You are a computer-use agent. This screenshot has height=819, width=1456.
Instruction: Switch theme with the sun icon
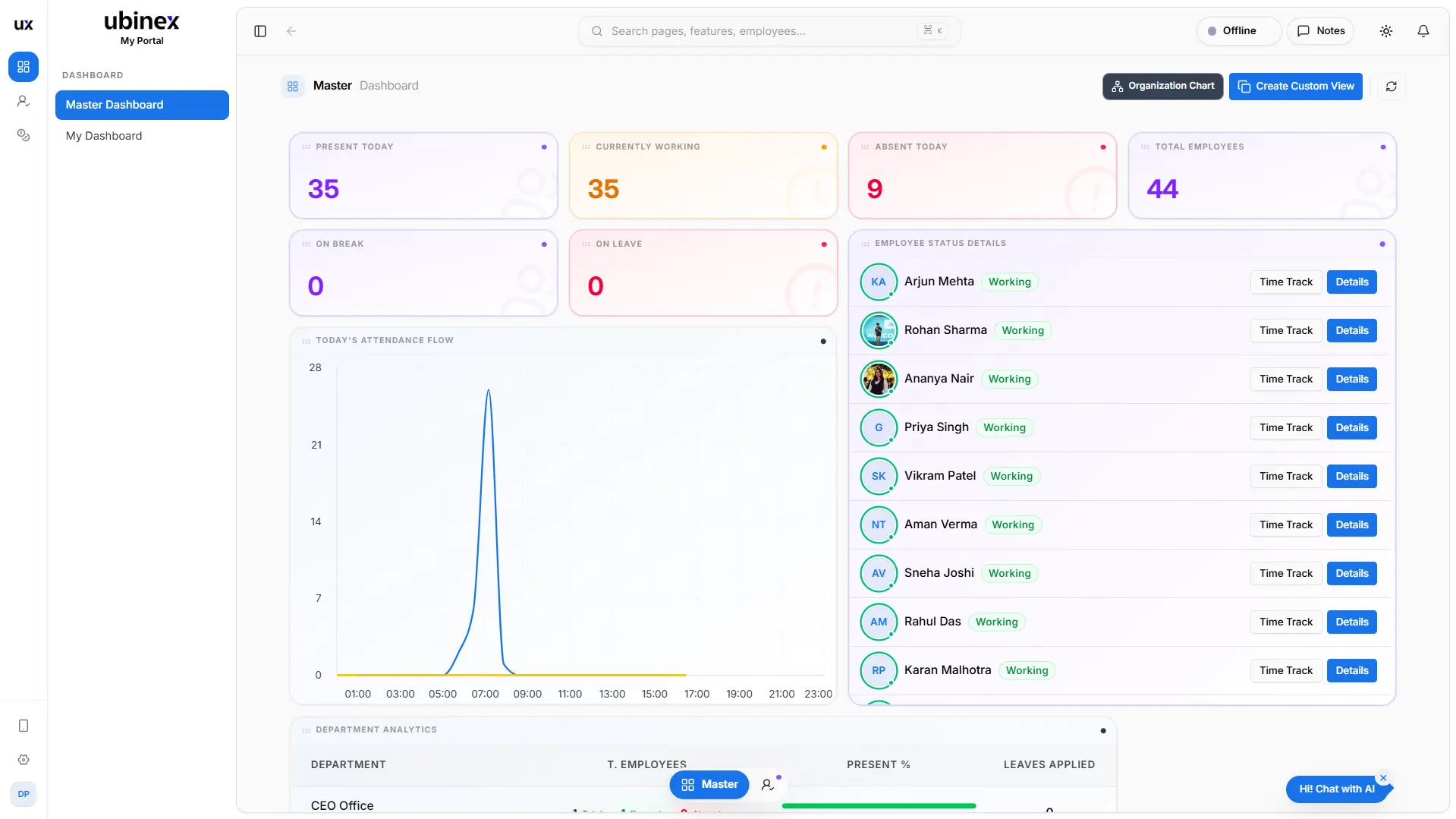pyautogui.click(x=1386, y=31)
